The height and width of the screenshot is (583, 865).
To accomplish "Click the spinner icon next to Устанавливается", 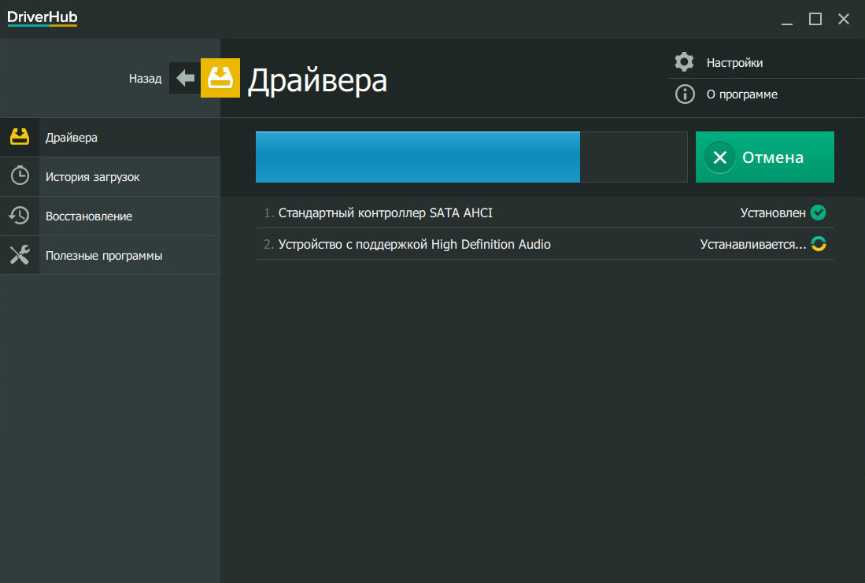I will point(818,244).
